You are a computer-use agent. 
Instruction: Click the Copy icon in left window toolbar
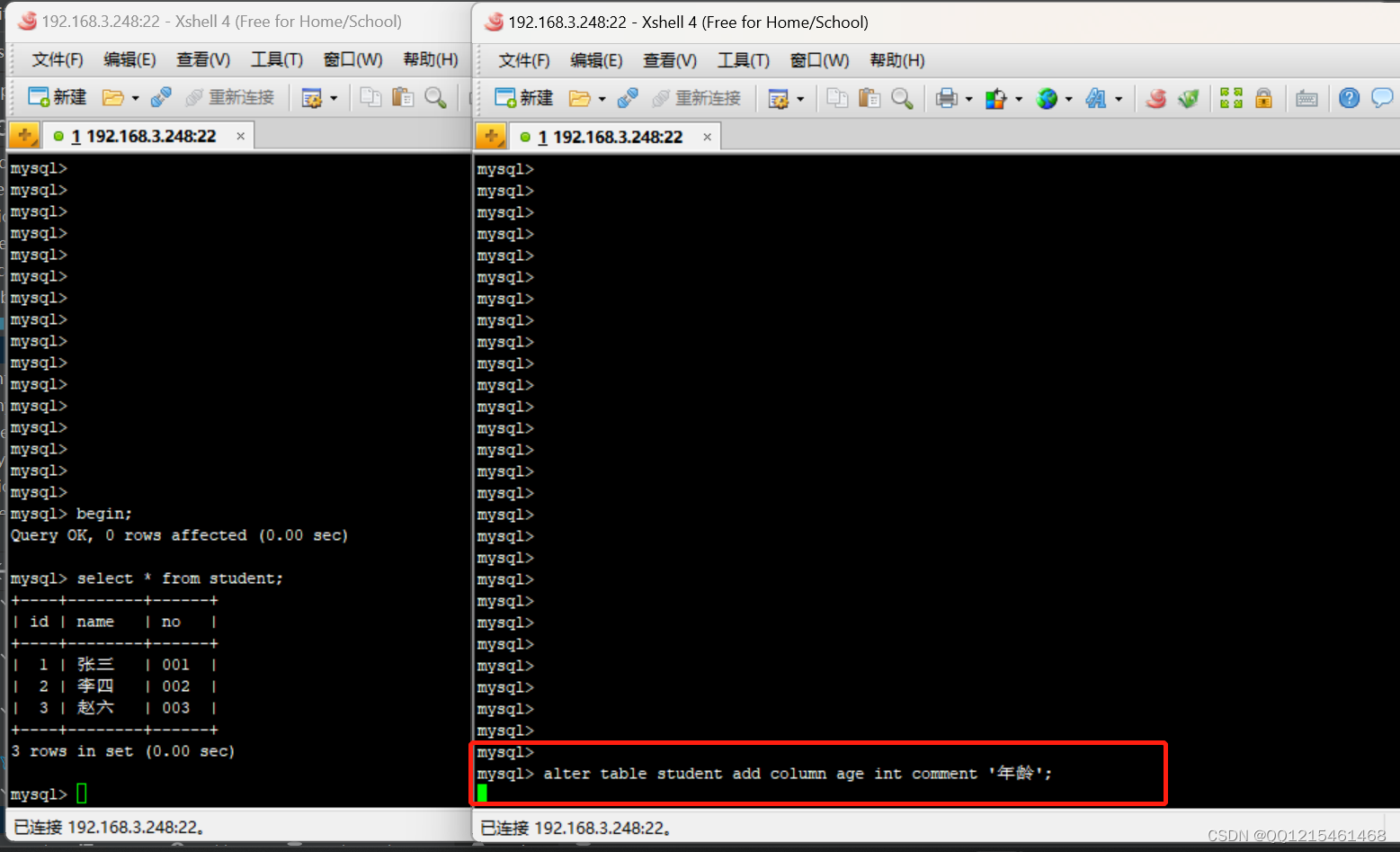coord(370,97)
